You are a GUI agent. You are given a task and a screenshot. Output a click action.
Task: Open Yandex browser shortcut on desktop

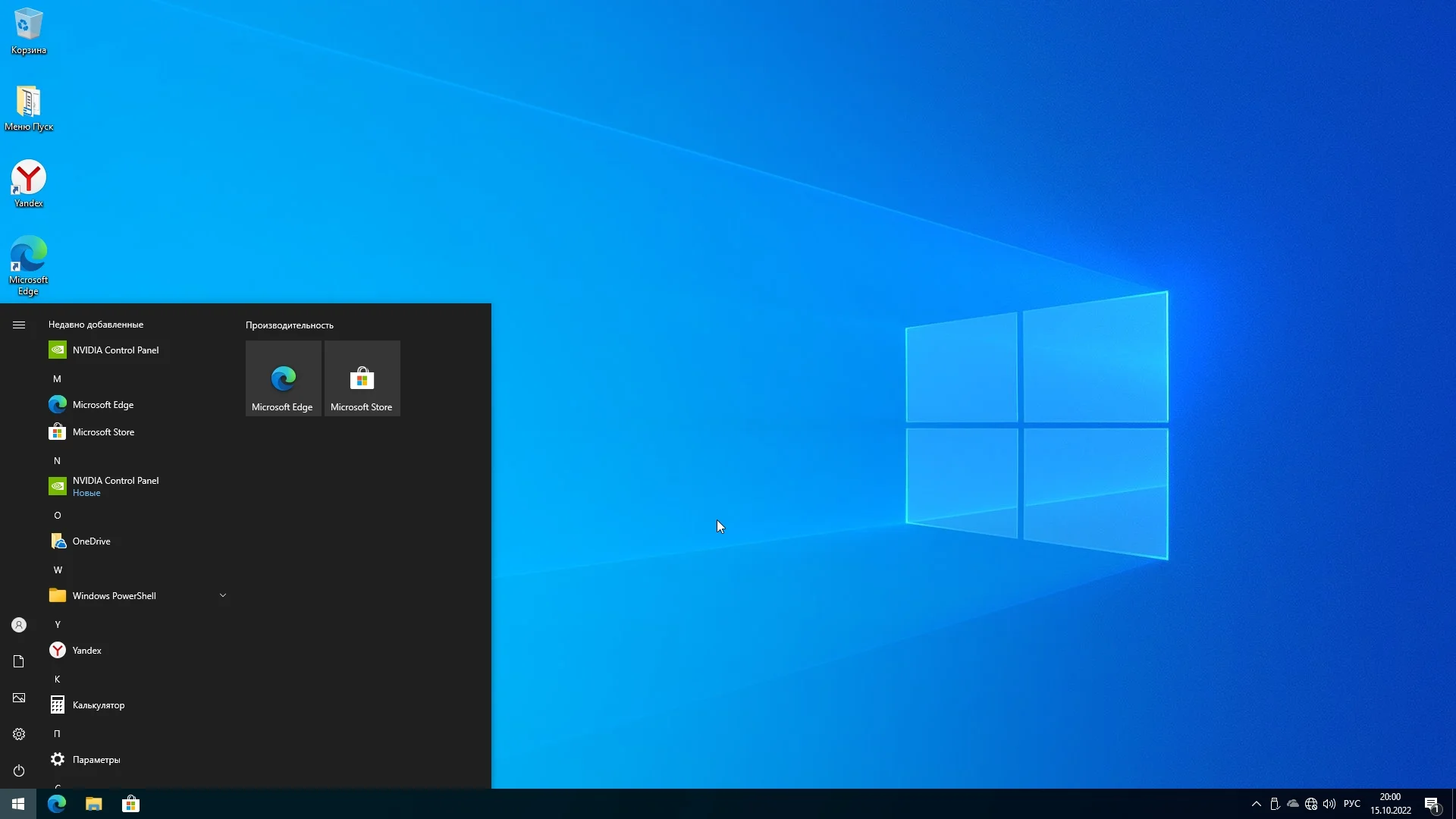click(x=28, y=183)
